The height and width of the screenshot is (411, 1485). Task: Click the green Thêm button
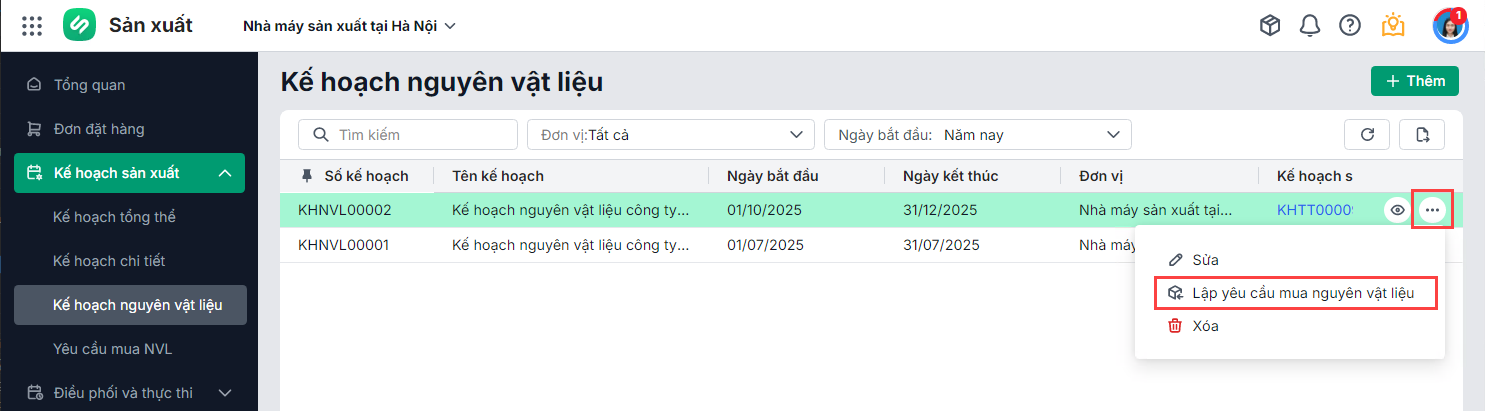click(1414, 81)
